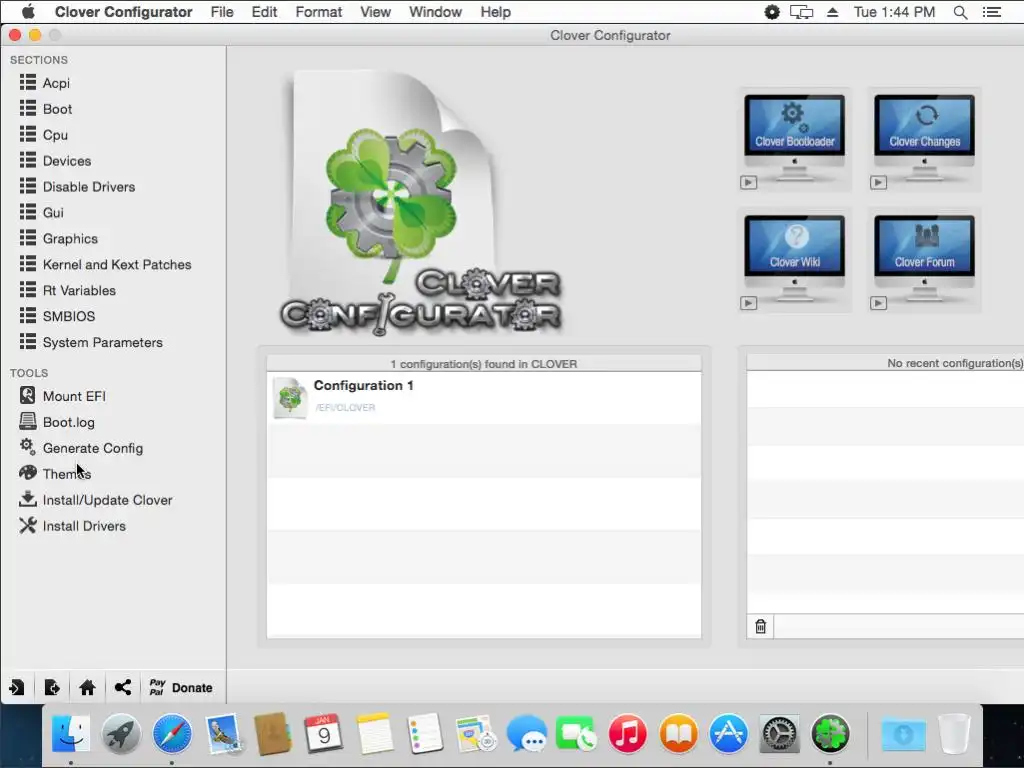Click Clover Configurator icon in the Dock
1024x768 pixels.
coord(830,733)
